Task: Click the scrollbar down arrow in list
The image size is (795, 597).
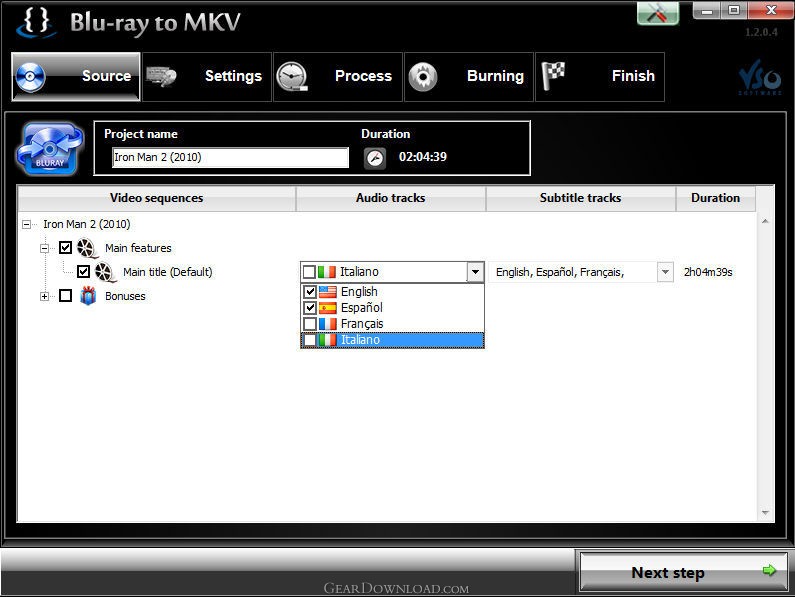Action: [x=765, y=513]
